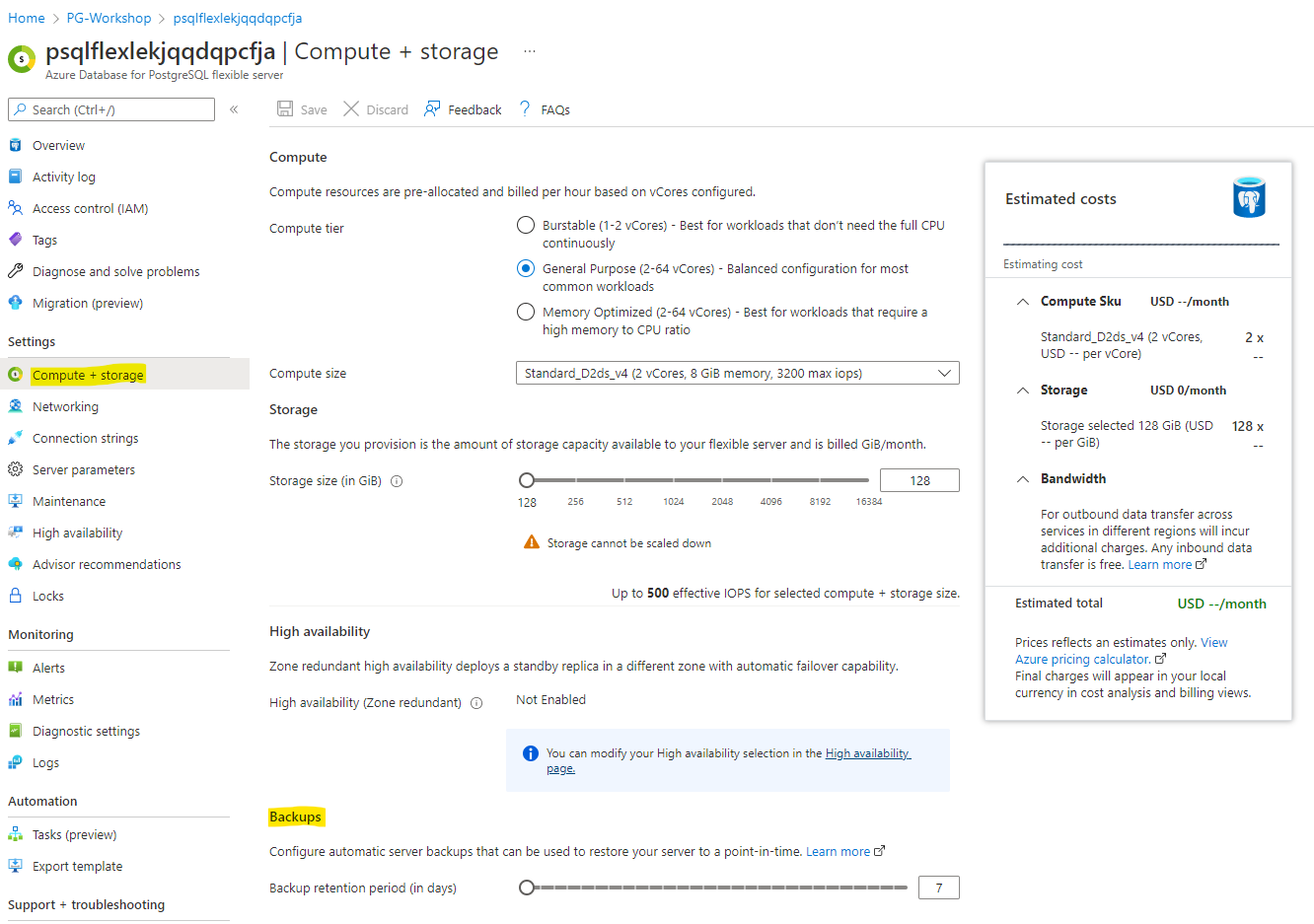Open Feedback from the toolbar
This screenshot has height=924, width=1314.
pos(431,108)
